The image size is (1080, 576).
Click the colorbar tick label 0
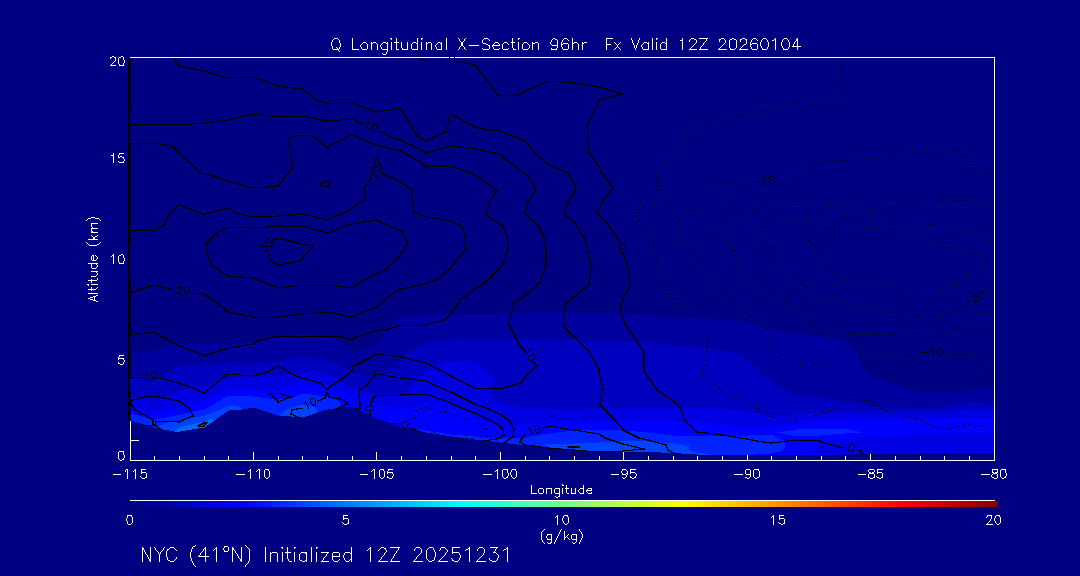point(129,521)
